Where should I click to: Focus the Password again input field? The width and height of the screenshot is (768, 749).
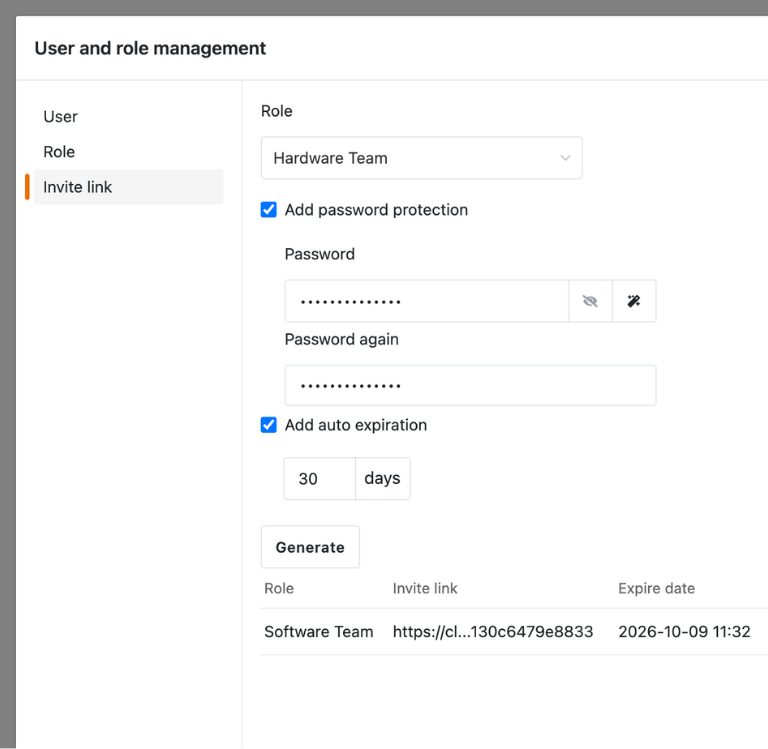click(470, 385)
